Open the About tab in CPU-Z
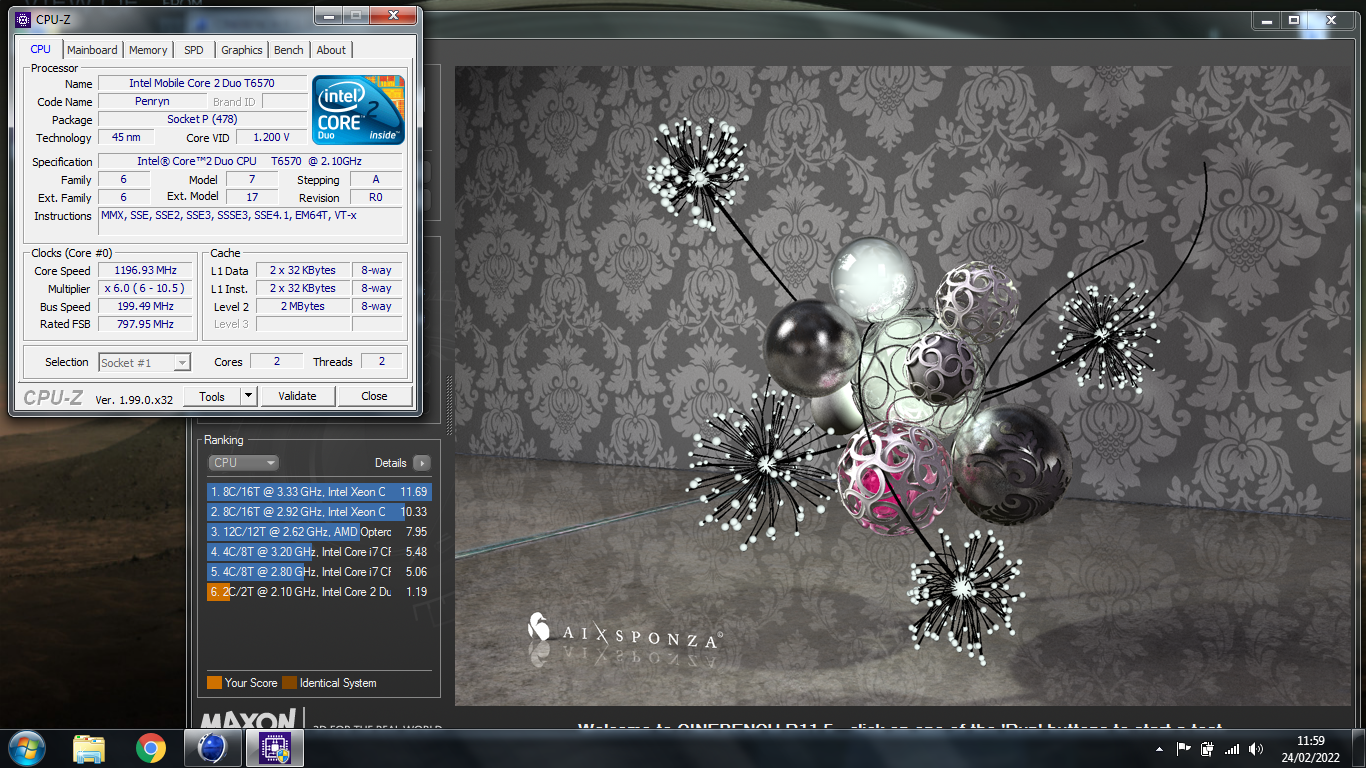 [x=331, y=50]
